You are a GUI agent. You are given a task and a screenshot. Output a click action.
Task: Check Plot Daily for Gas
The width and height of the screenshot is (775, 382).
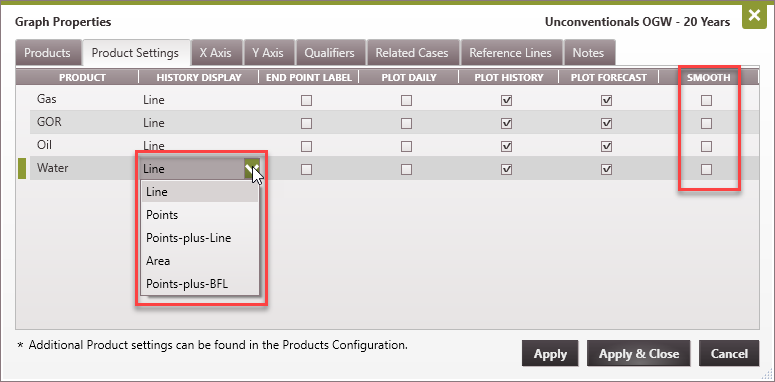tap(406, 101)
